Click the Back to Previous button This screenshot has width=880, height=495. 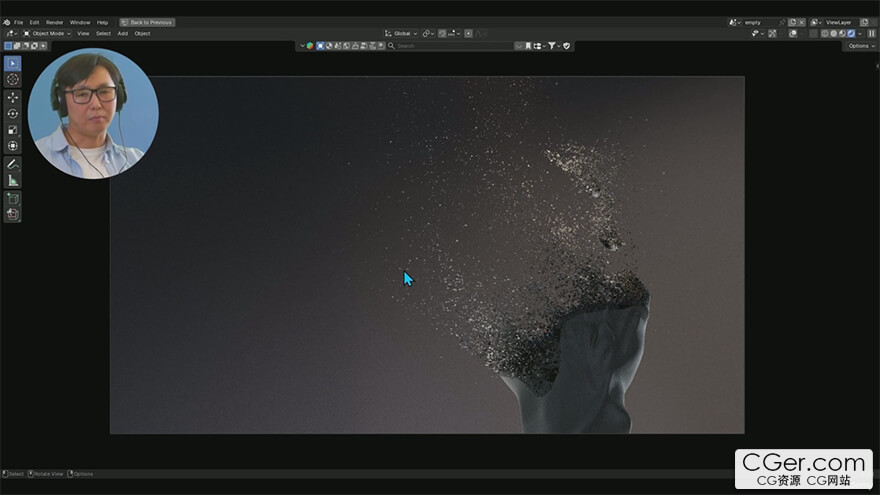147,22
